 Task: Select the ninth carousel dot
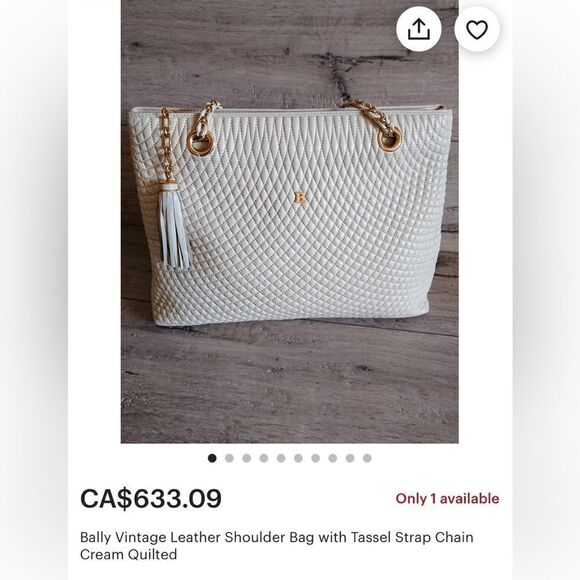tap(350, 458)
